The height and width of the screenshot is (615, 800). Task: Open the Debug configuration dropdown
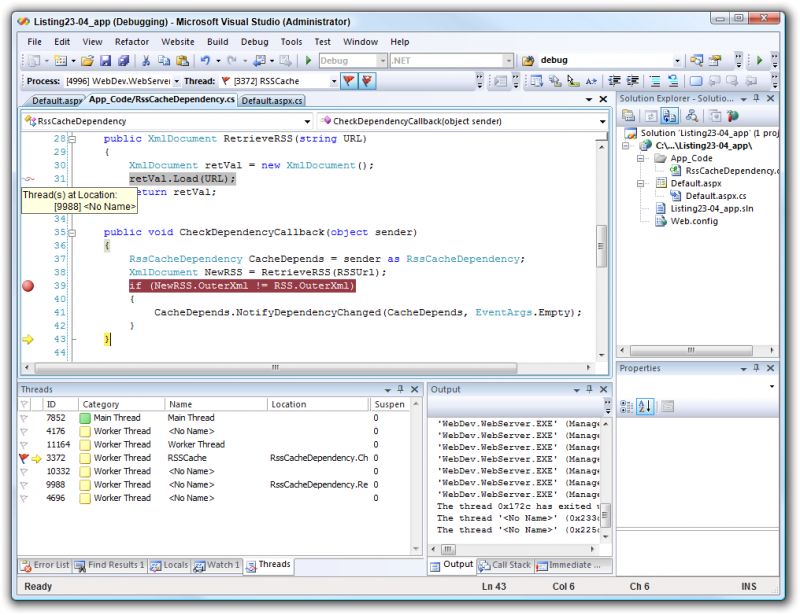pos(381,61)
